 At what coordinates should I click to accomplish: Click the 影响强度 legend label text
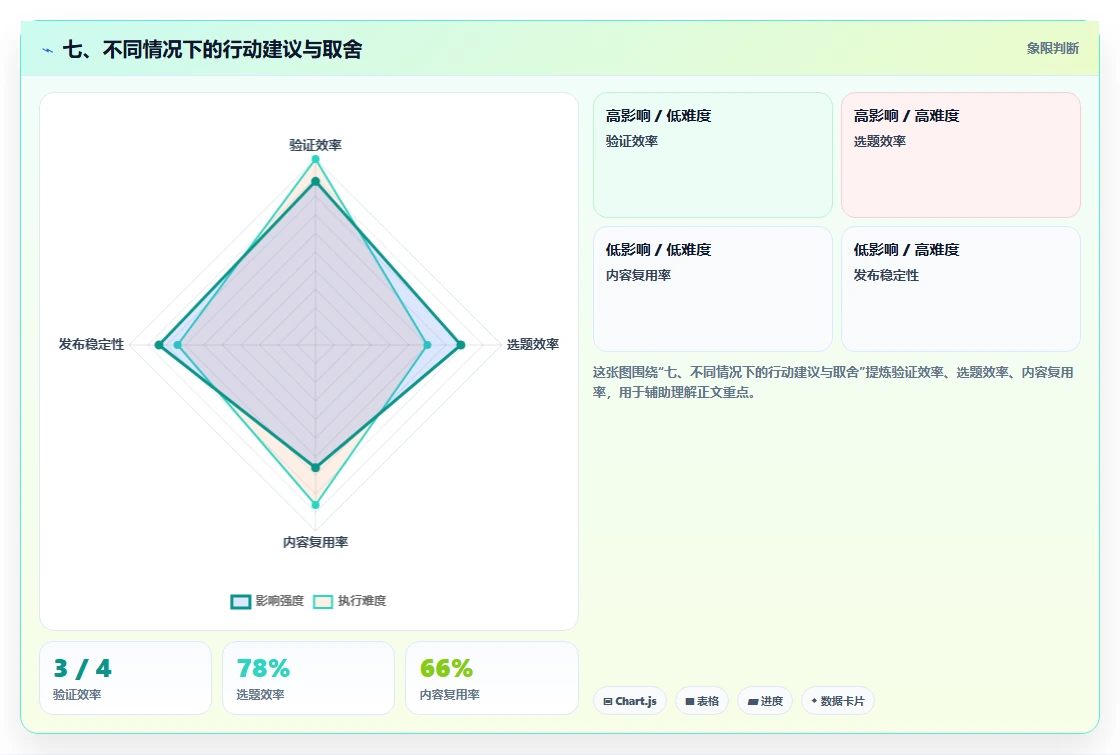pyautogui.click(x=280, y=601)
